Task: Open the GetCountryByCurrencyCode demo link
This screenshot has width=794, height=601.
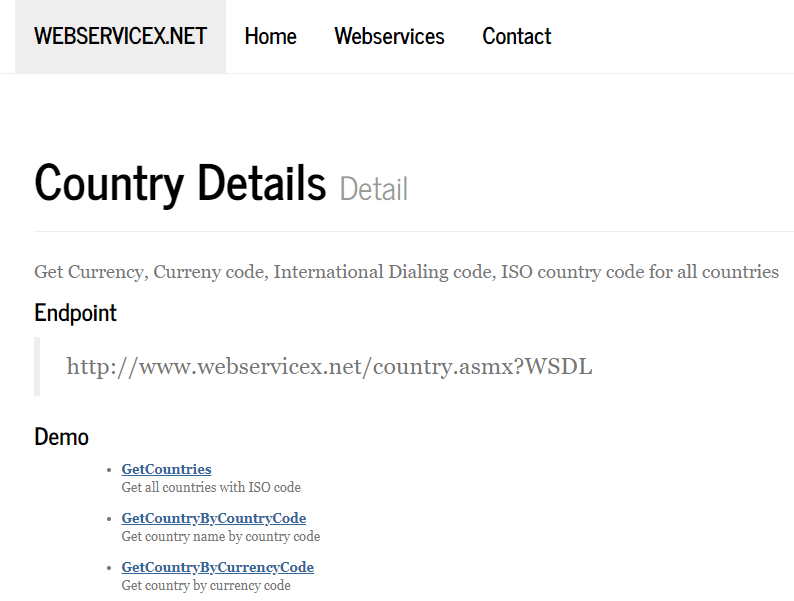Action: [x=218, y=568]
